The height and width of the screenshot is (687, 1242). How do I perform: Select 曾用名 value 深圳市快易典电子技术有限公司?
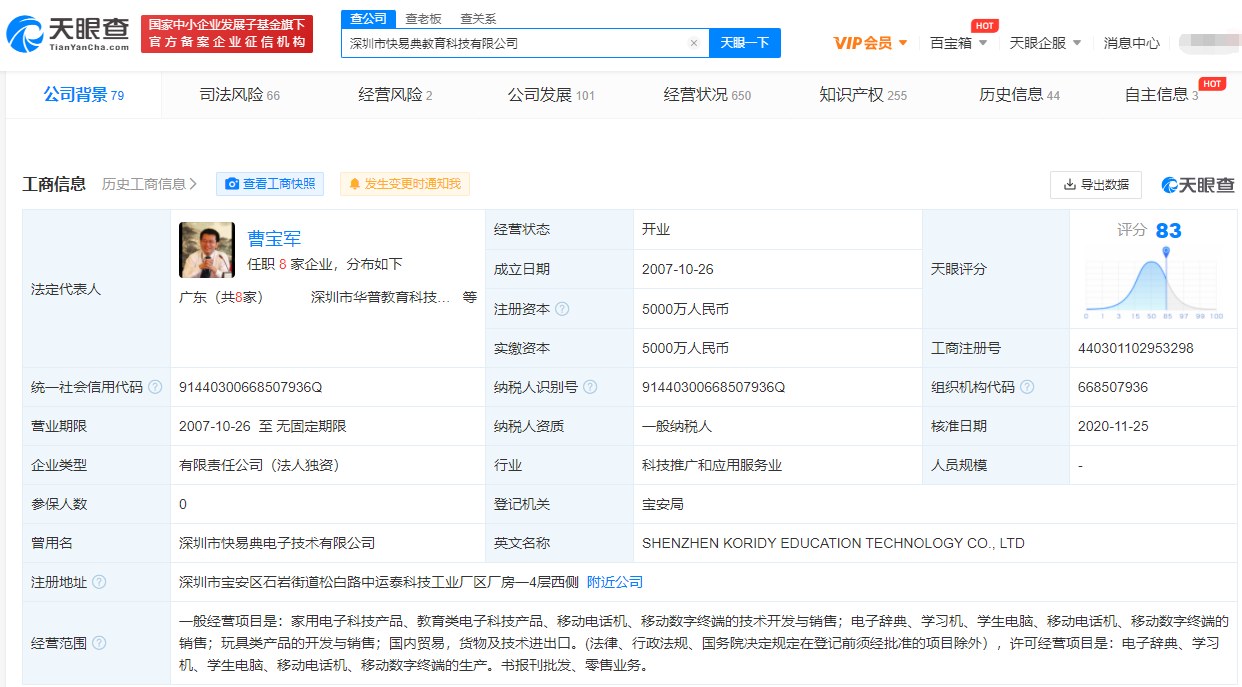pos(277,543)
